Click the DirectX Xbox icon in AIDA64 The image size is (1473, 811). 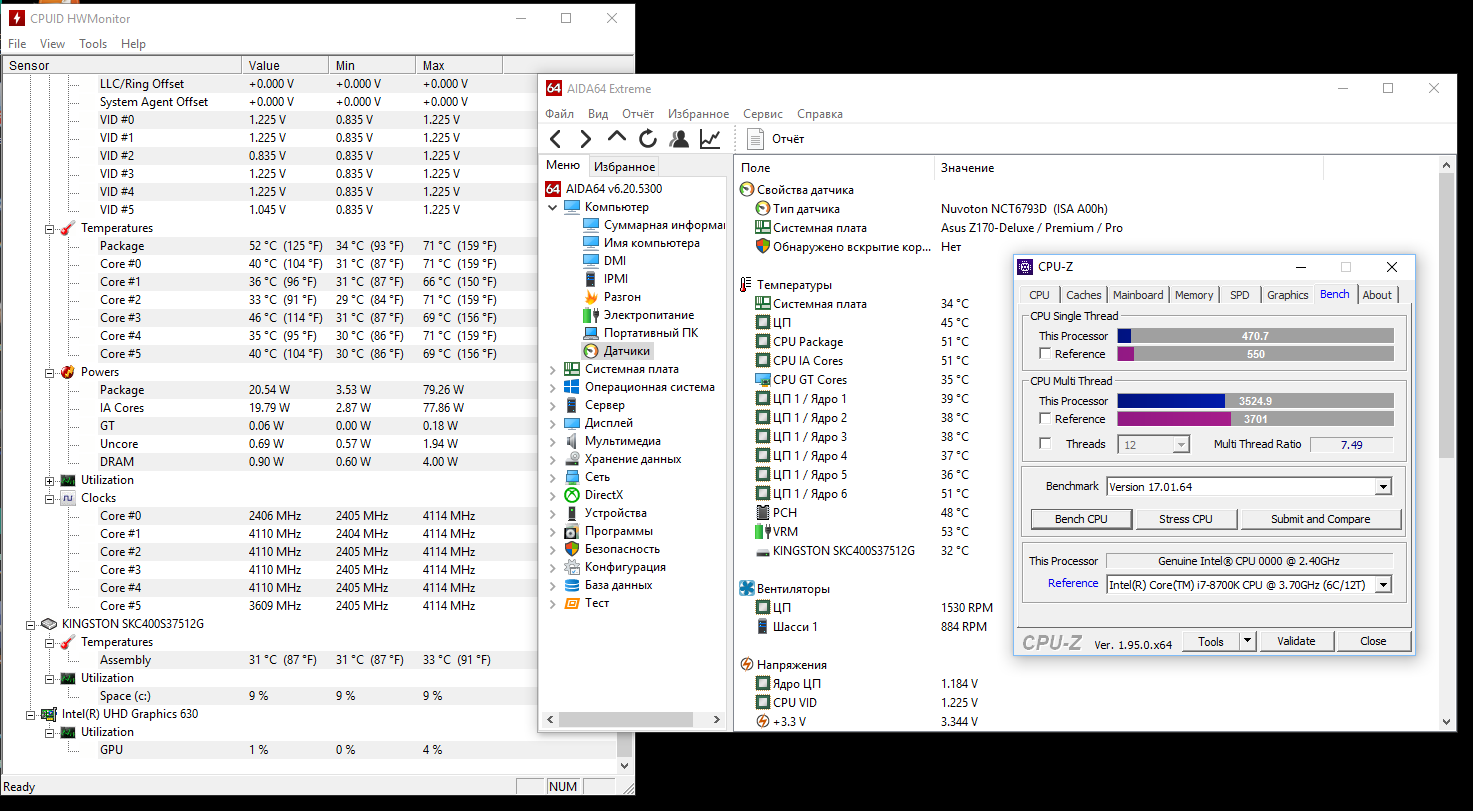point(572,495)
